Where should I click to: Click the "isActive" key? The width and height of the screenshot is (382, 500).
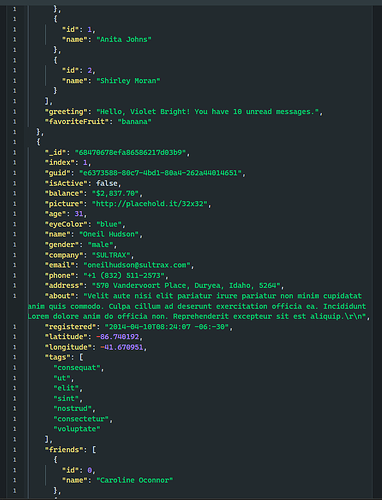(66, 183)
